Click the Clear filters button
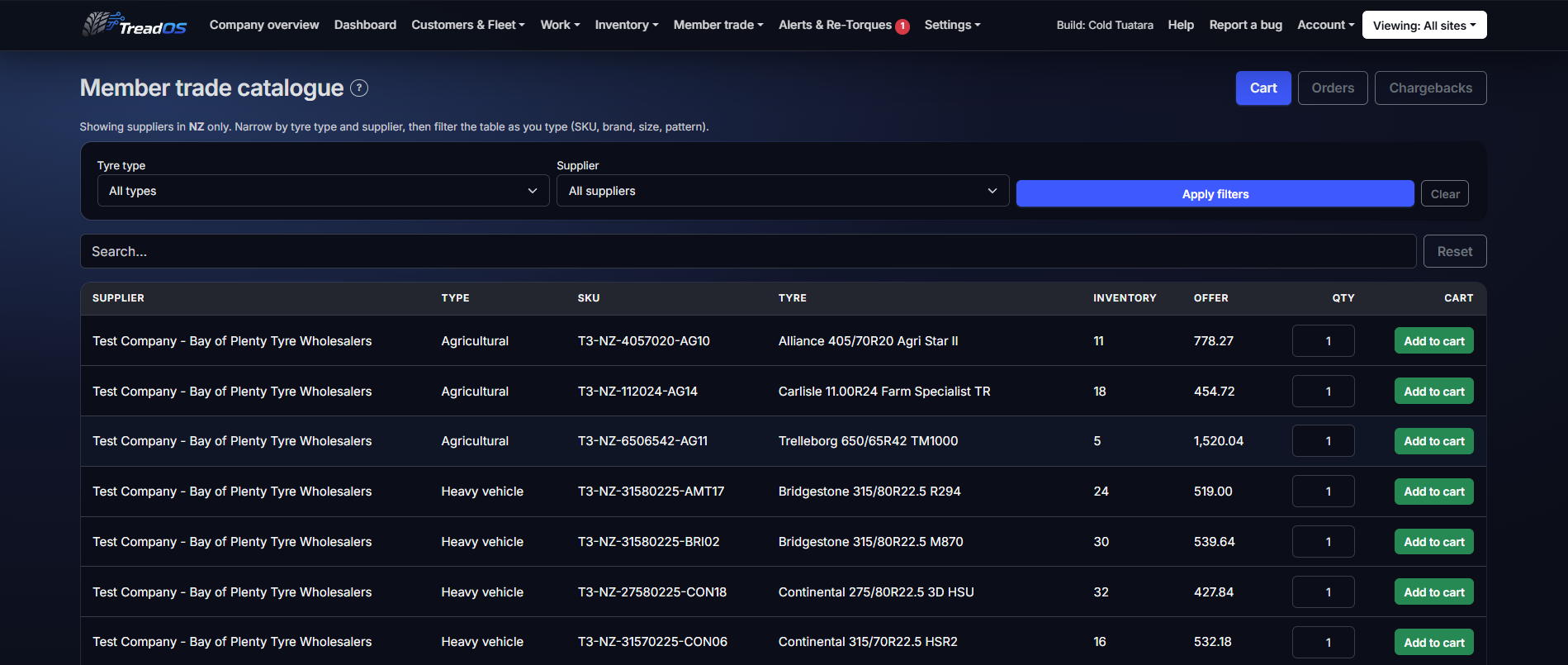Screen dimensions: 1568x665 pos(1445,194)
